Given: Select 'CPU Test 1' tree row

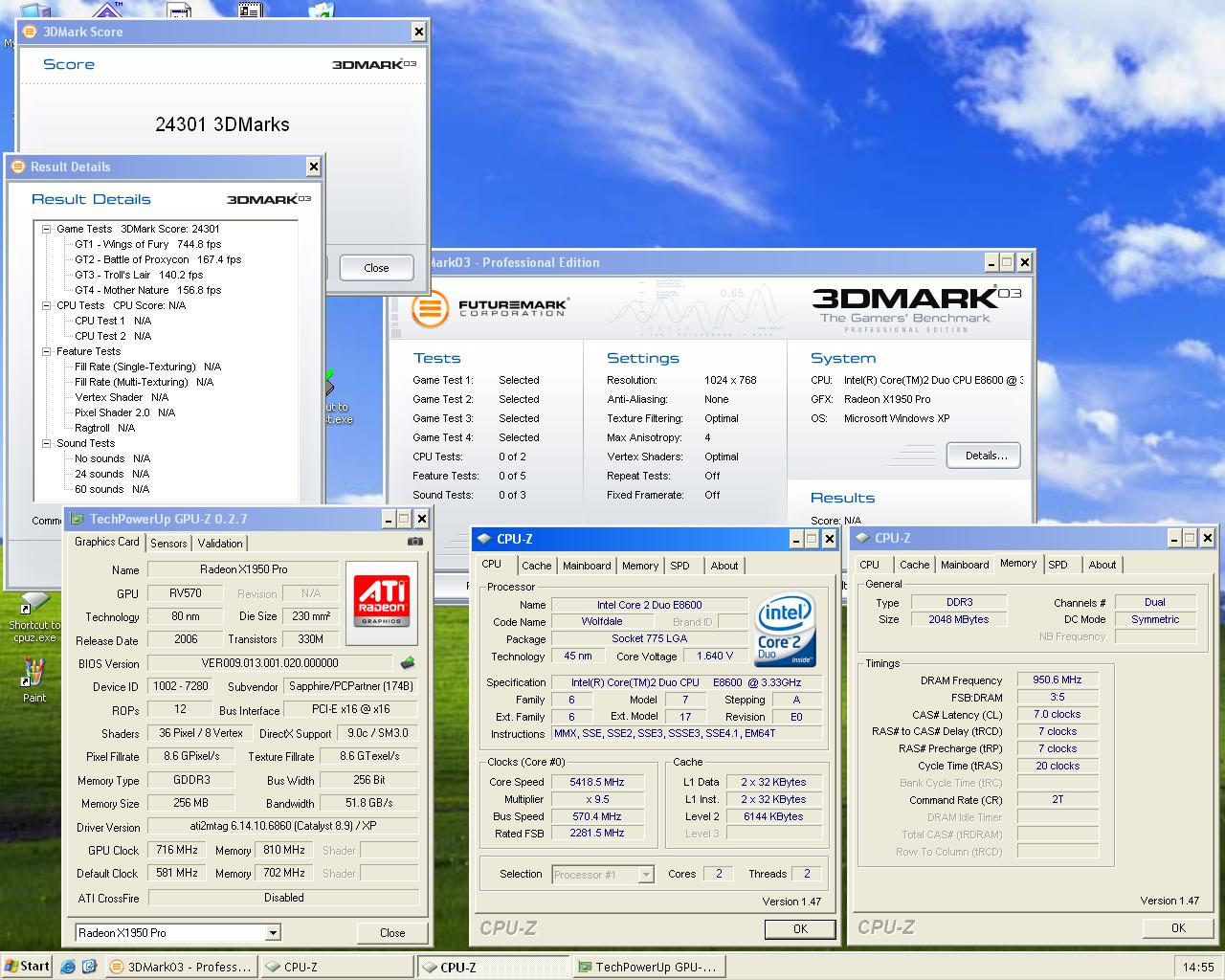Looking at the screenshot, I should coord(113,321).
